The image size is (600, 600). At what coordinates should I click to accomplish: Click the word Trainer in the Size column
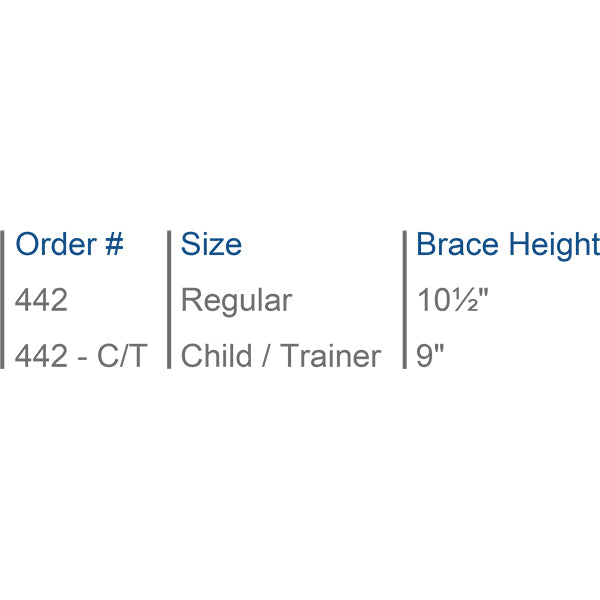331,356
